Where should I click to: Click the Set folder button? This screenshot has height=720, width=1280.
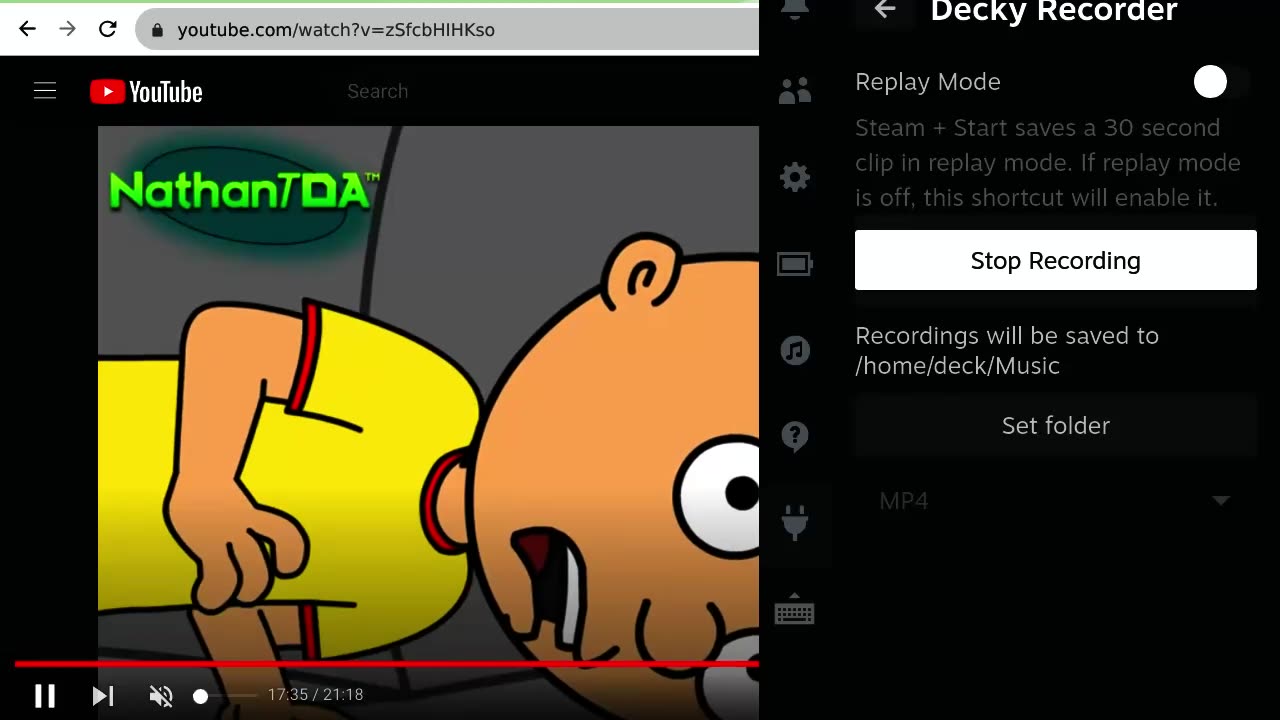(1055, 425)
